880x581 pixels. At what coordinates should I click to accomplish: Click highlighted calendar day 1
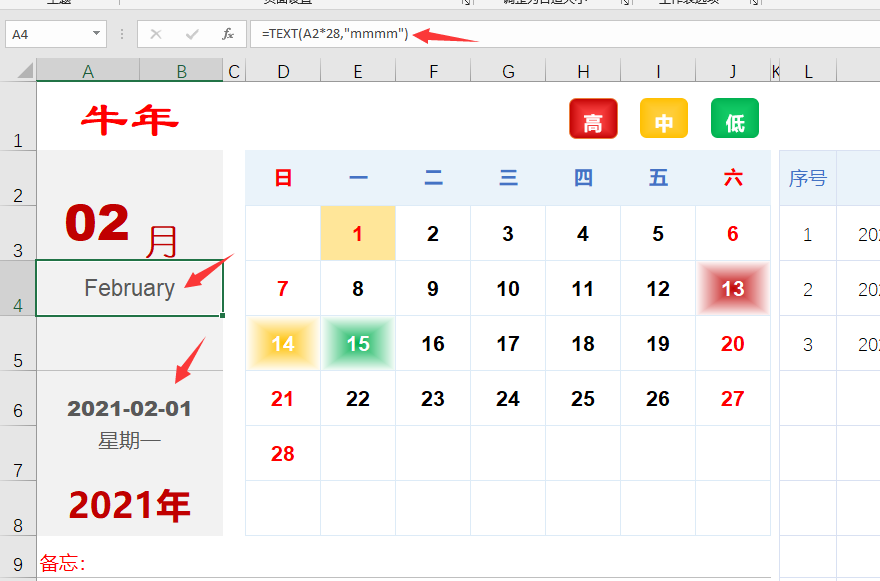[x=358, y=233]
